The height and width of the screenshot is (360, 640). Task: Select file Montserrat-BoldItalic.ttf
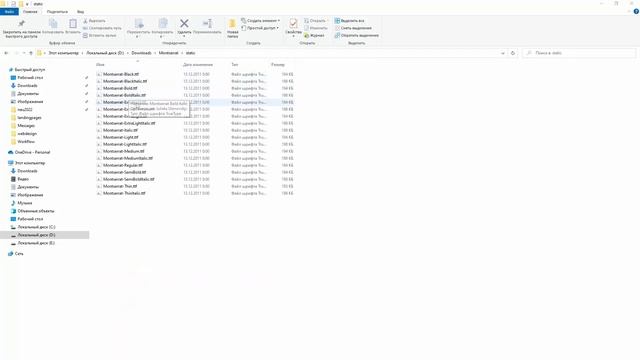(x=124, y=95)
